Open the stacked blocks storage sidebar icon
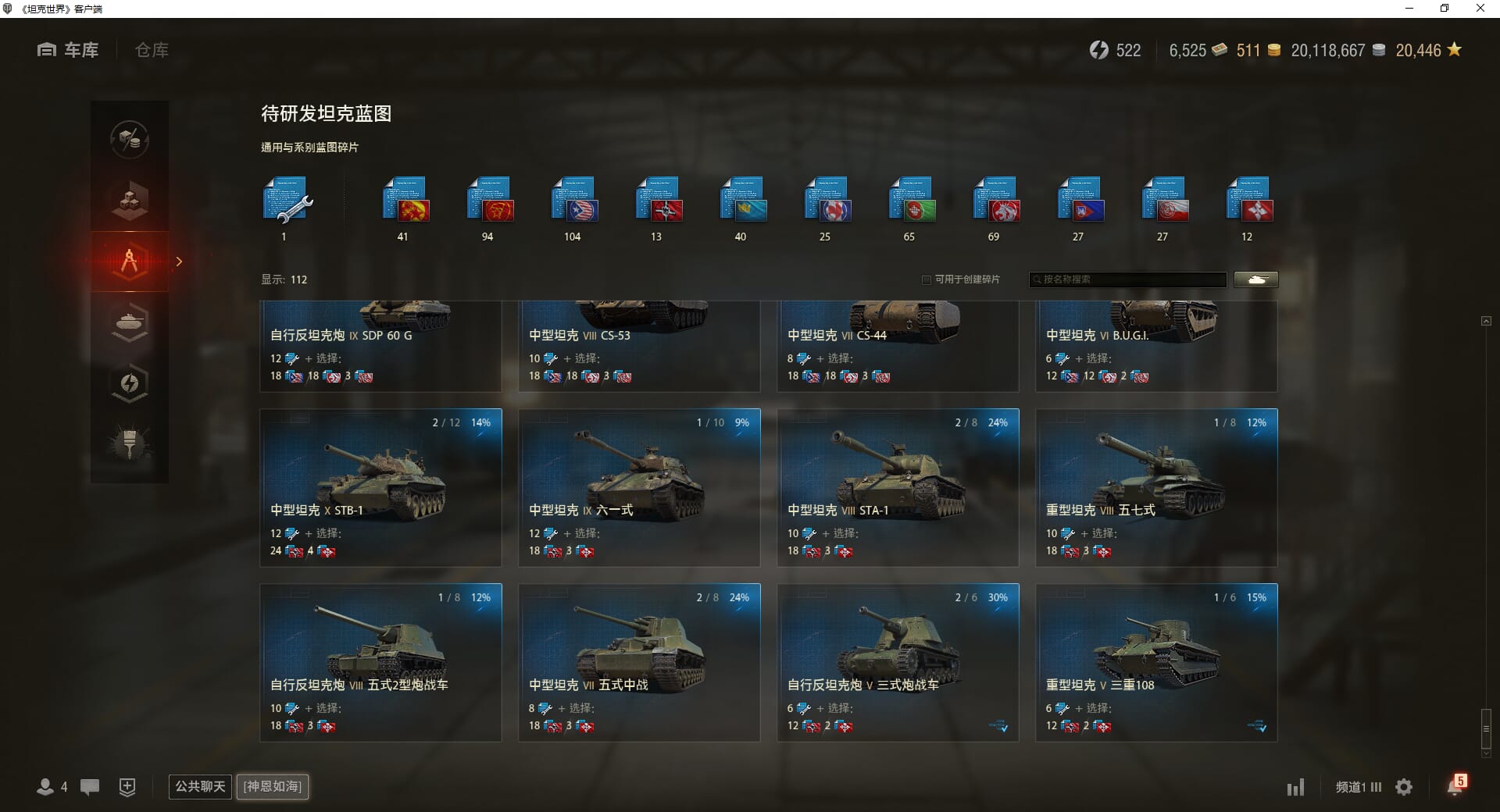The height and width of the screenshot is (812, 1500). (130, 201)
